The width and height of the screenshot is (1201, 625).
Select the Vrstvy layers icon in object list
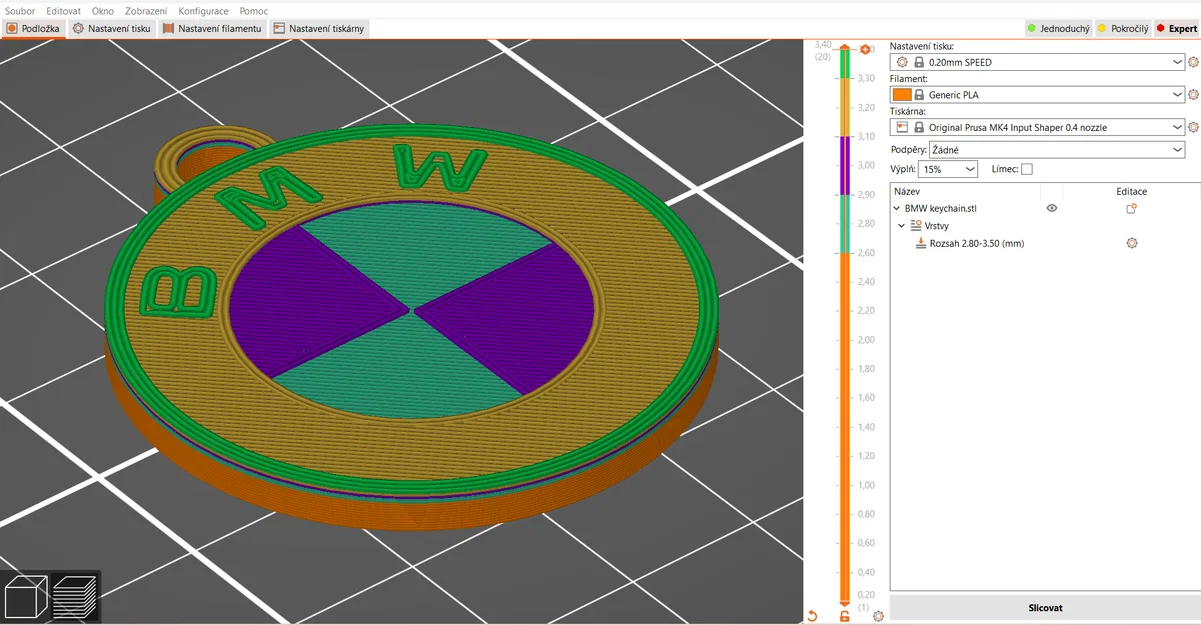pyautogui.click(x=916, y=226)
